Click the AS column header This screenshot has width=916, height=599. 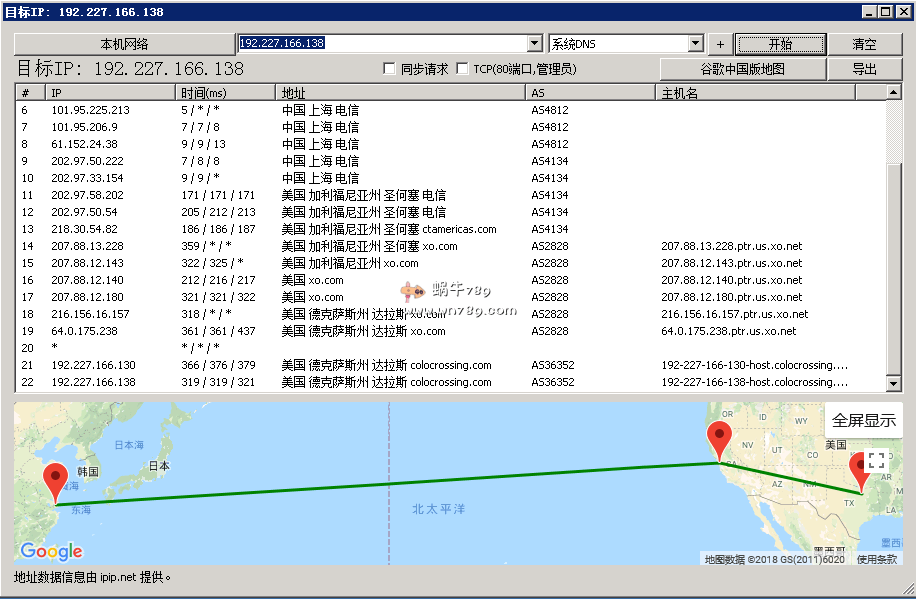590,93
